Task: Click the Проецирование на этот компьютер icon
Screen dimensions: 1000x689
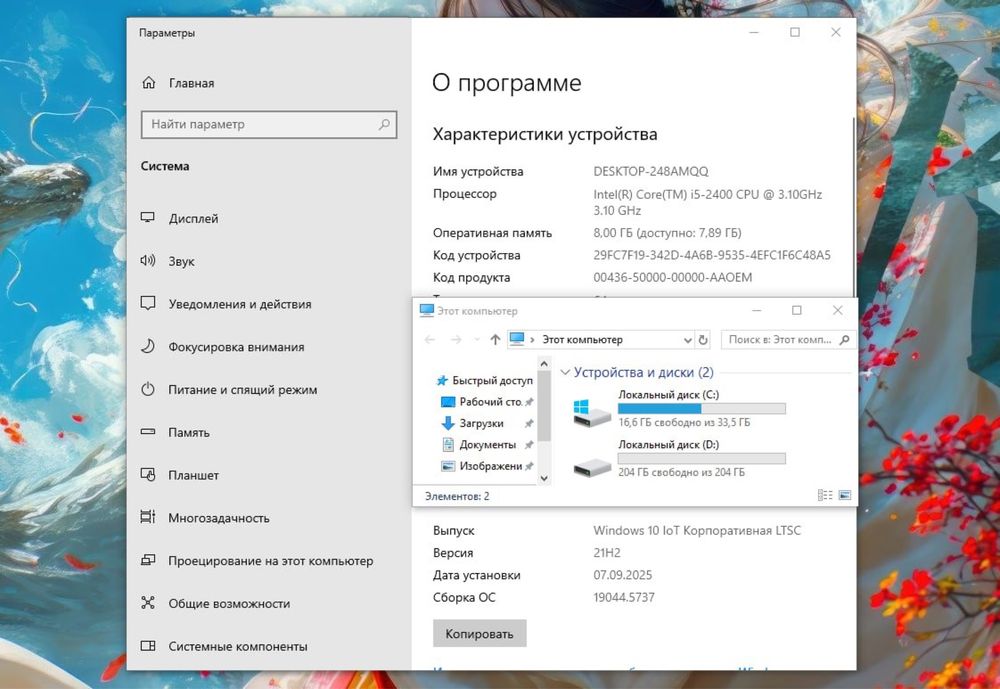Action: click(148, 560)
